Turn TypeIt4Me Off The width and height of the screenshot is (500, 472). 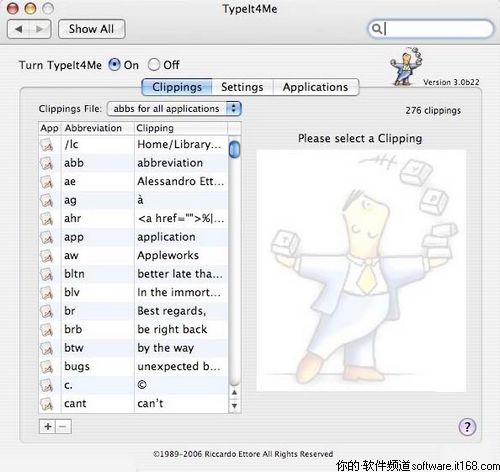click(154, 65)
